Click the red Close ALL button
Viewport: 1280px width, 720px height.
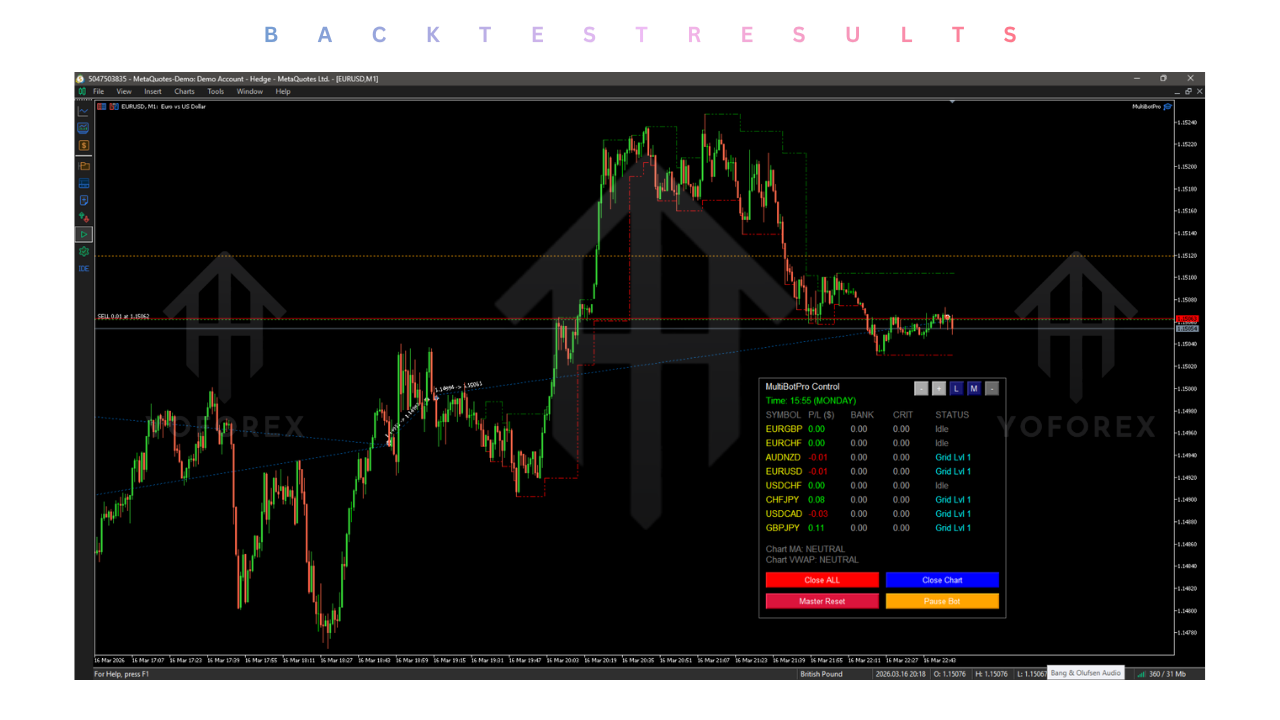(x=822, y=580)
